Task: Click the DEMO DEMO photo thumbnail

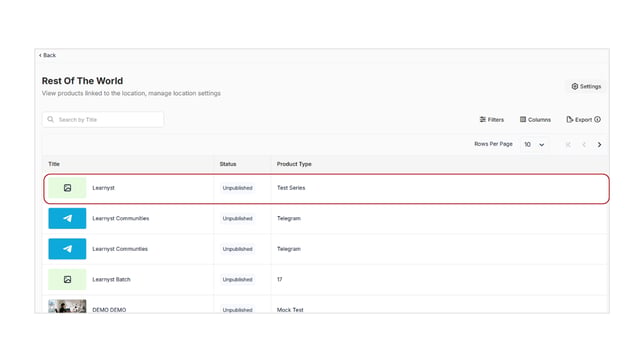Action: [x=67, y=306]
